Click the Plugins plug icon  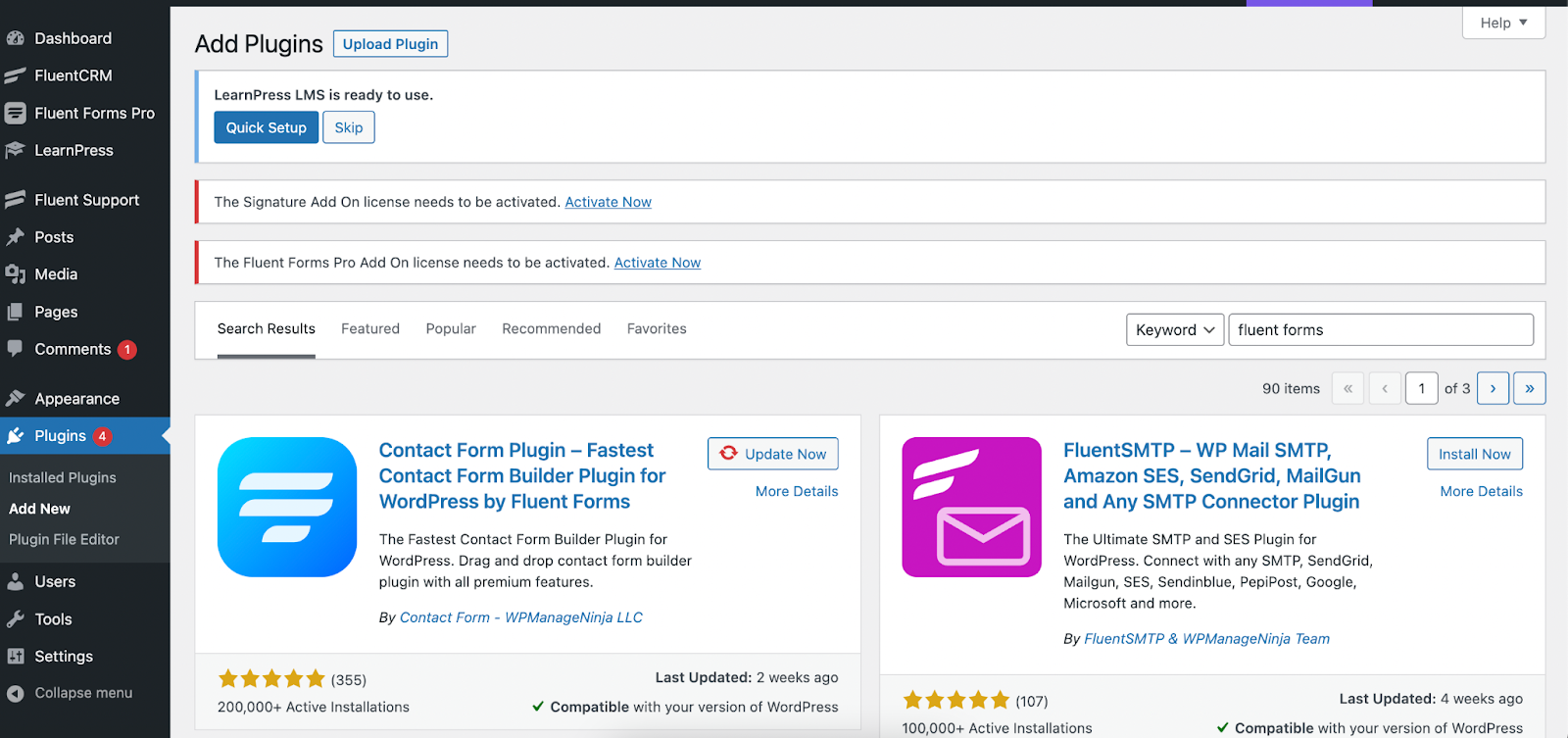(15, 436)
